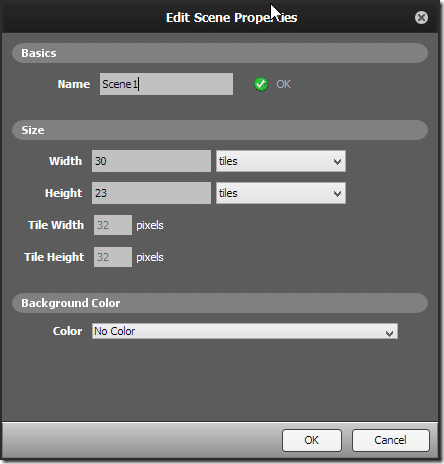Image resolution: width=444 pixels, height=464 pixels.
Task: Click the Edit Scene Properties title bar
Action: click(220, 17)
